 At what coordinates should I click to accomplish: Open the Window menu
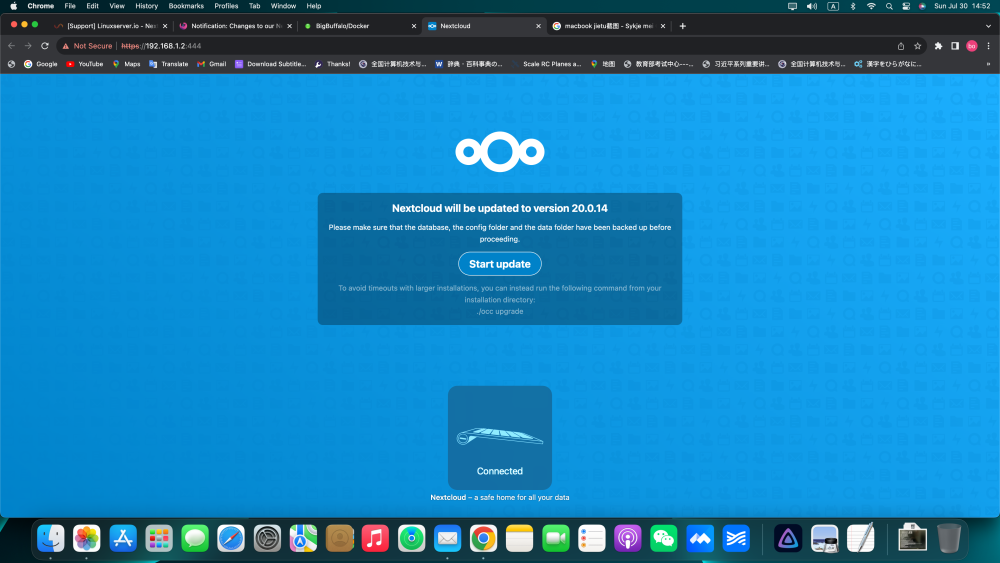(x=283, y=6)
